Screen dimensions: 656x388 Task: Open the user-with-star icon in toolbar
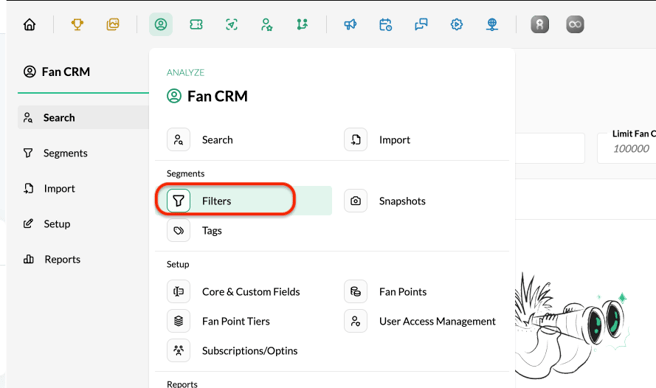click(266, 24)
